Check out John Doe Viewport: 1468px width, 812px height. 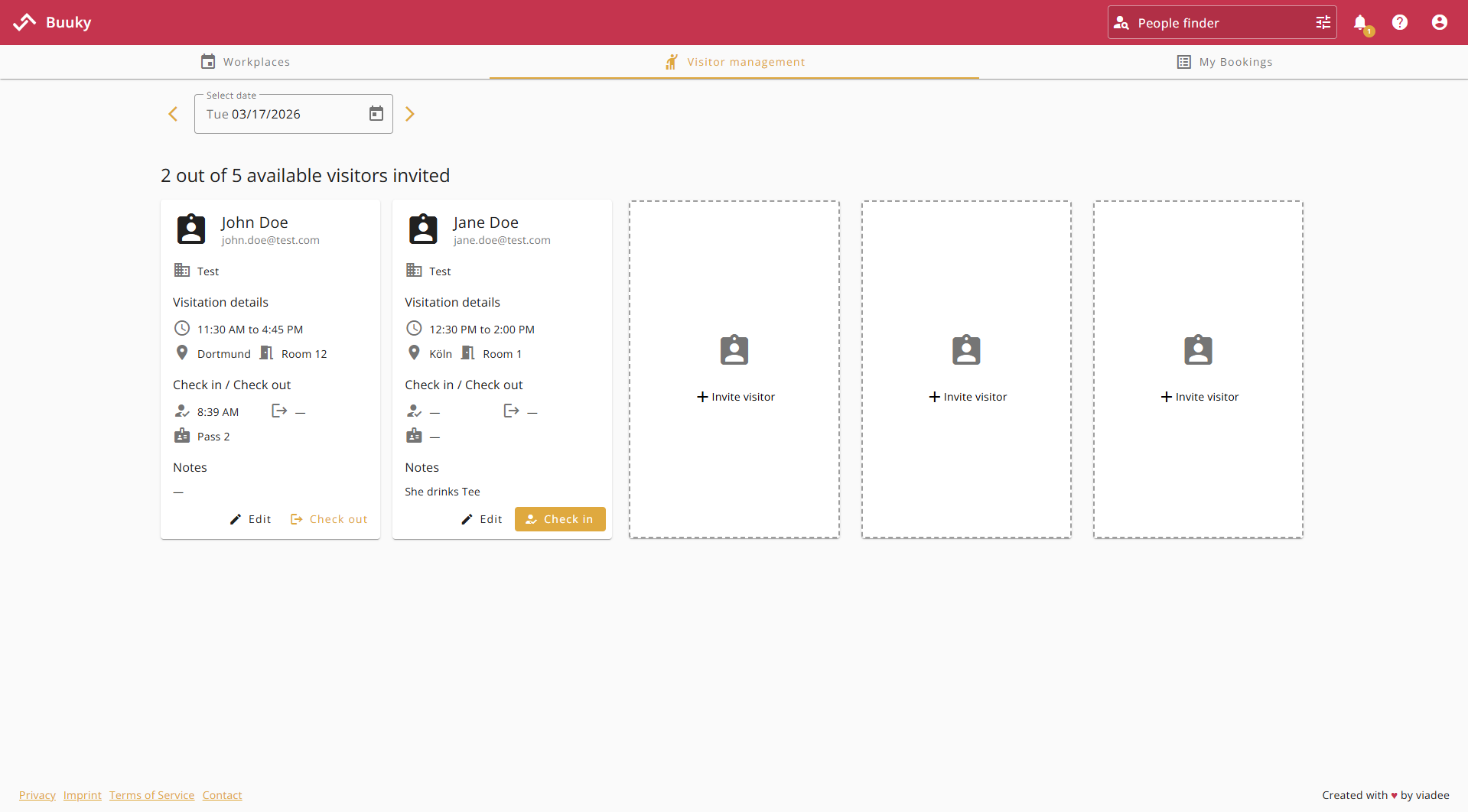(x=328, y=518)
